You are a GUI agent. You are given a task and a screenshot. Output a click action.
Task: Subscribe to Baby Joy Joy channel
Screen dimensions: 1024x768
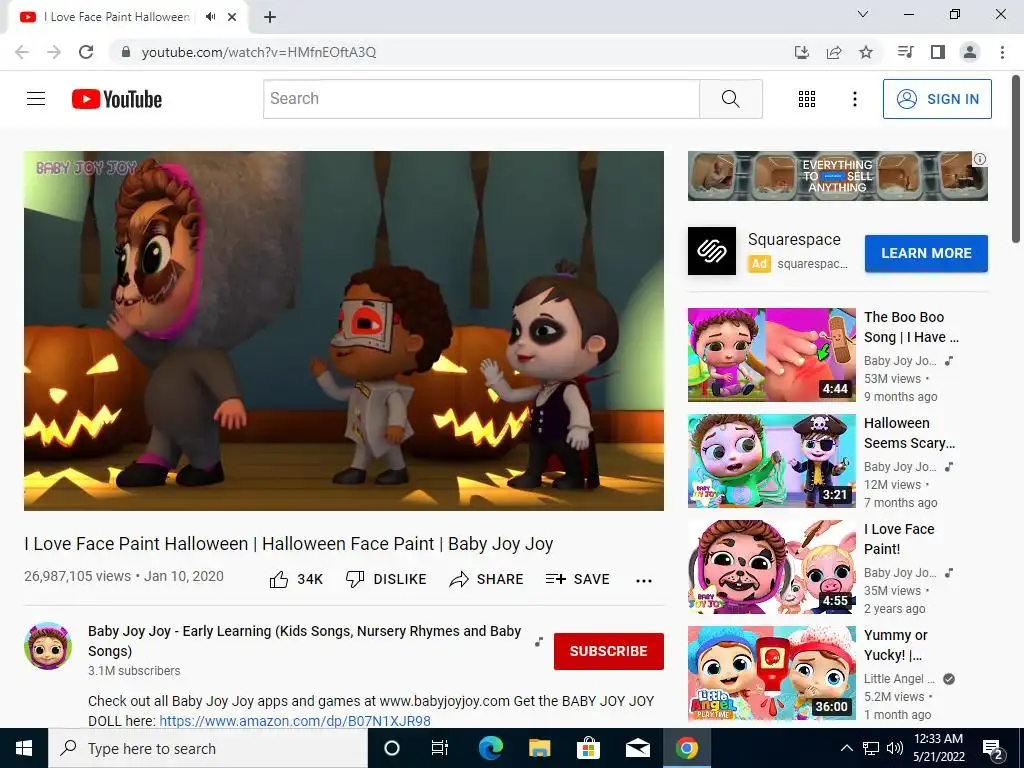click(609, 651)
